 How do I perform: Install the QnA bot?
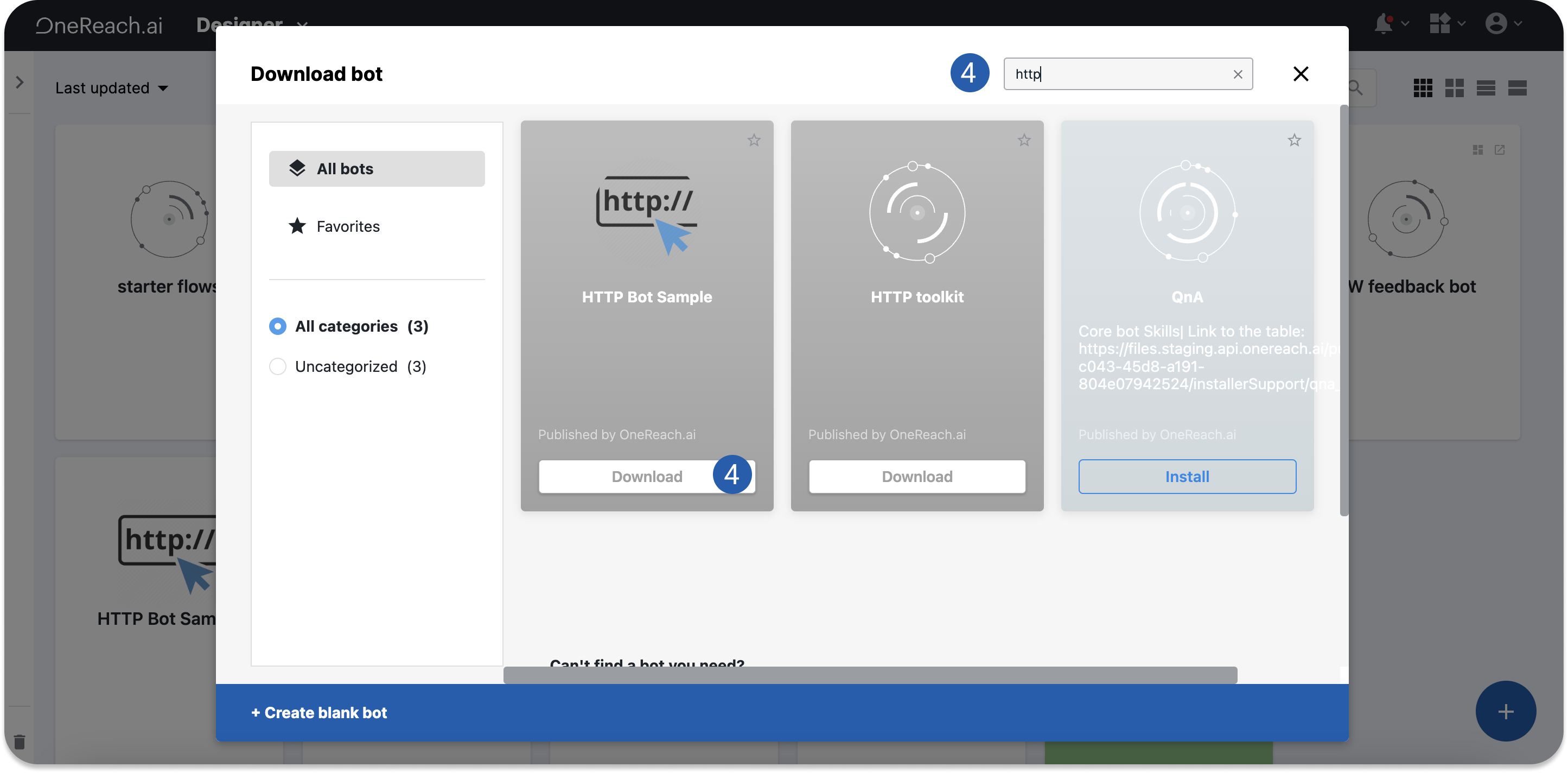coord(1187,477)
